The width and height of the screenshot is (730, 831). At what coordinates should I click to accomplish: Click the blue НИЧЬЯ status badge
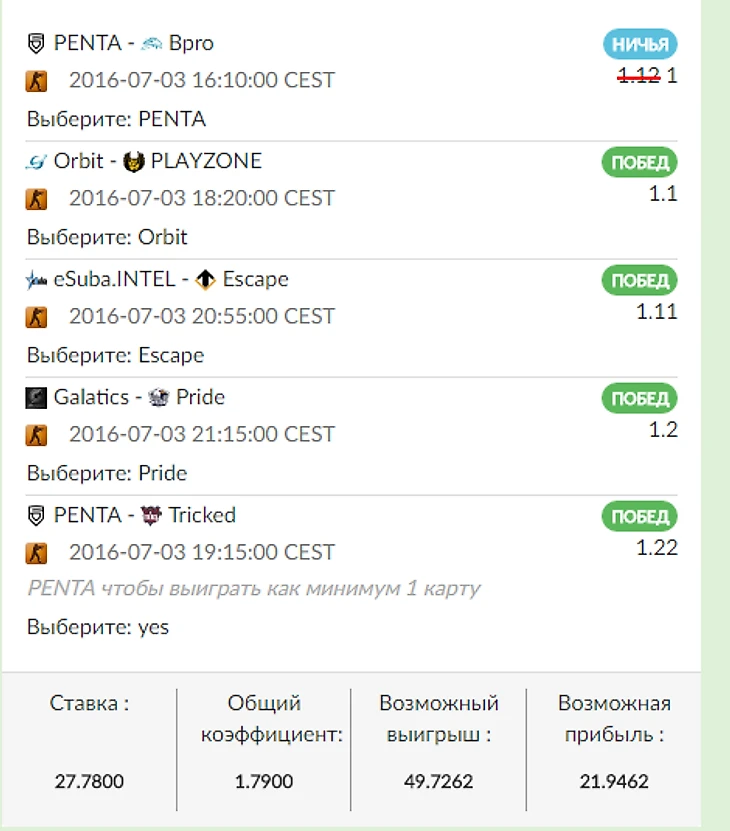point(640,44)
